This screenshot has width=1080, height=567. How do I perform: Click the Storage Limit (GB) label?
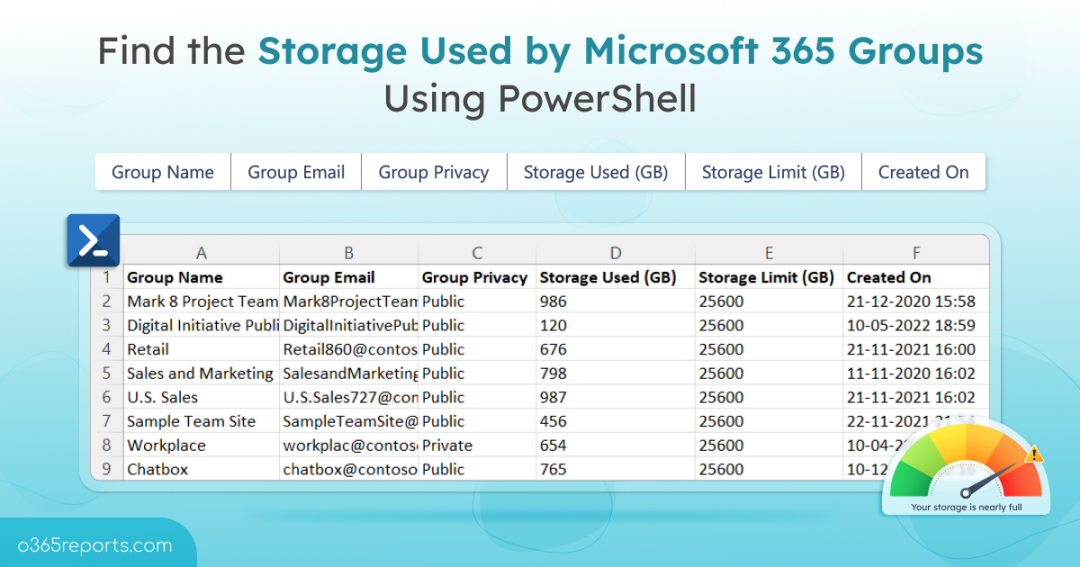(773, 172)
